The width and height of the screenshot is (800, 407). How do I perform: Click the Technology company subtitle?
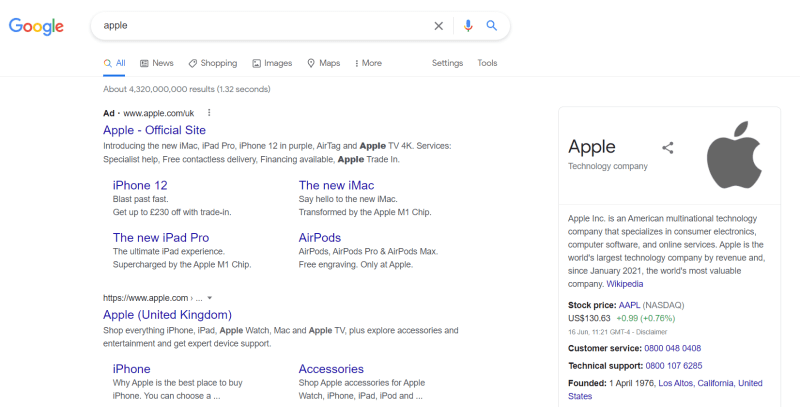tap(608, 166)
